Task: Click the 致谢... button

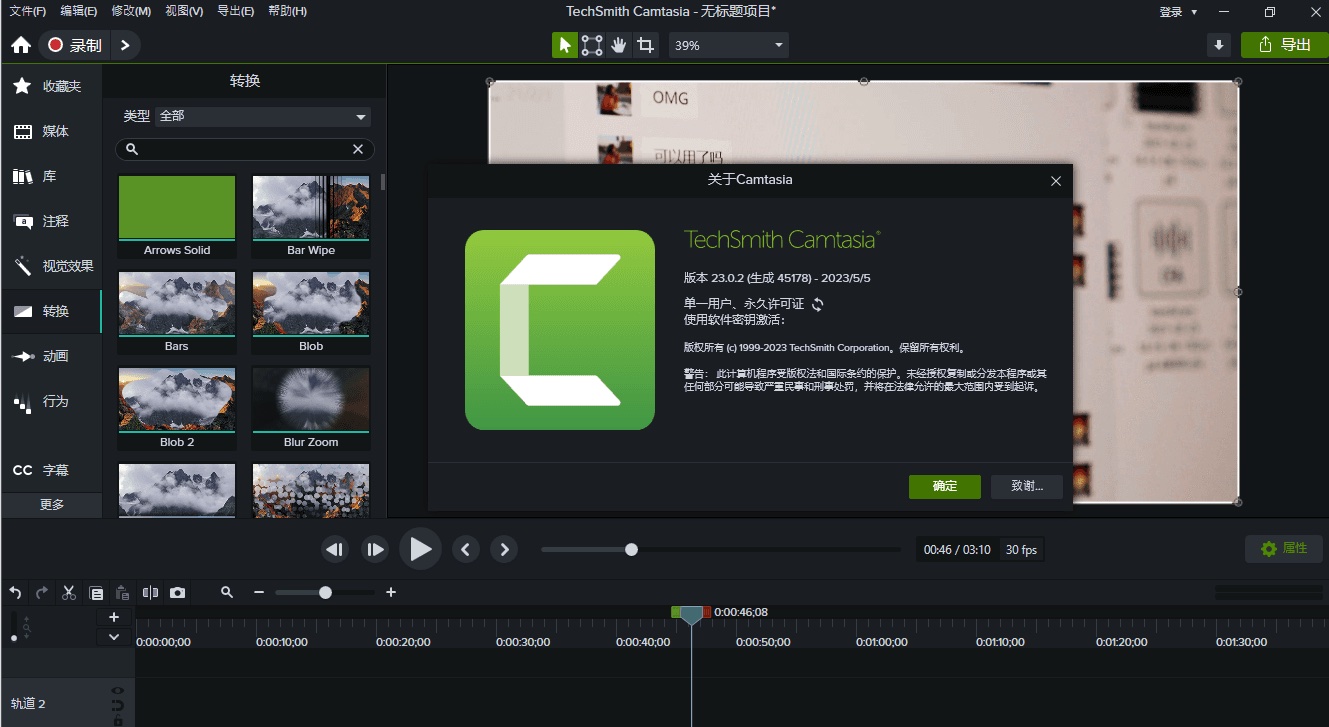Action: [x=1026, y=487]
